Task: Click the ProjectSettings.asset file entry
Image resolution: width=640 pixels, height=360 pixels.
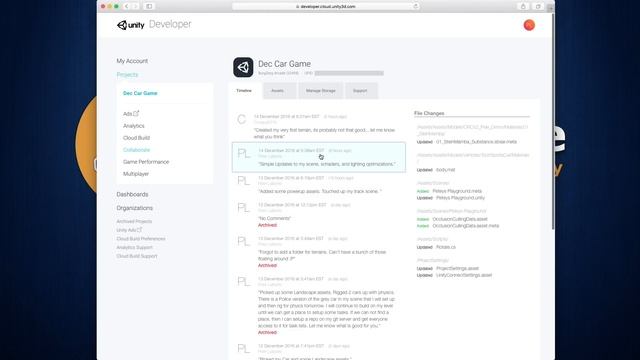Action: (x=457, y=269)
